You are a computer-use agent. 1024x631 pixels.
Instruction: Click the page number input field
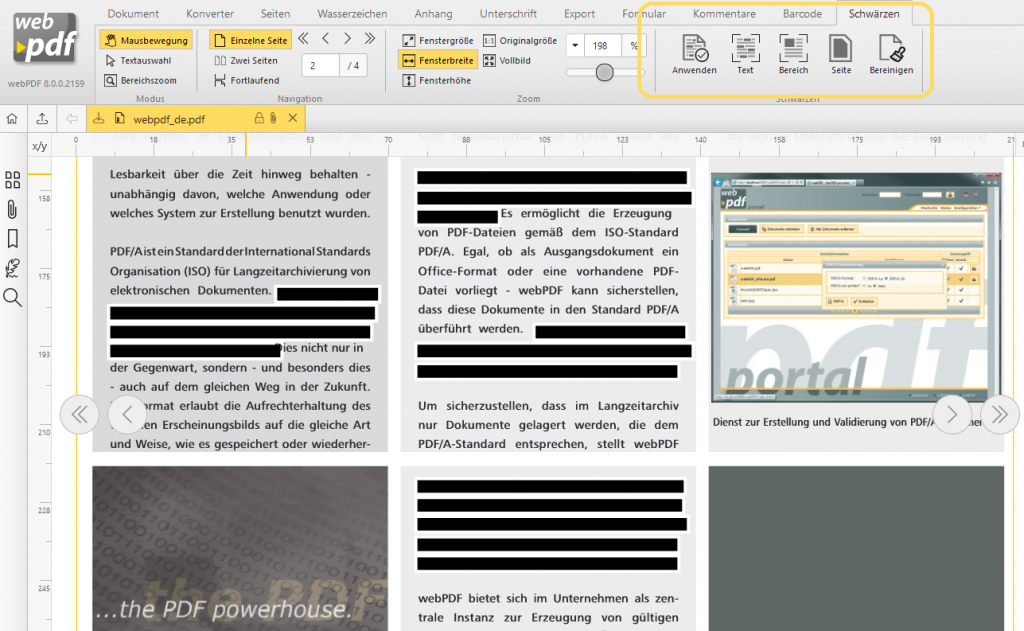(x=320, y=66)
